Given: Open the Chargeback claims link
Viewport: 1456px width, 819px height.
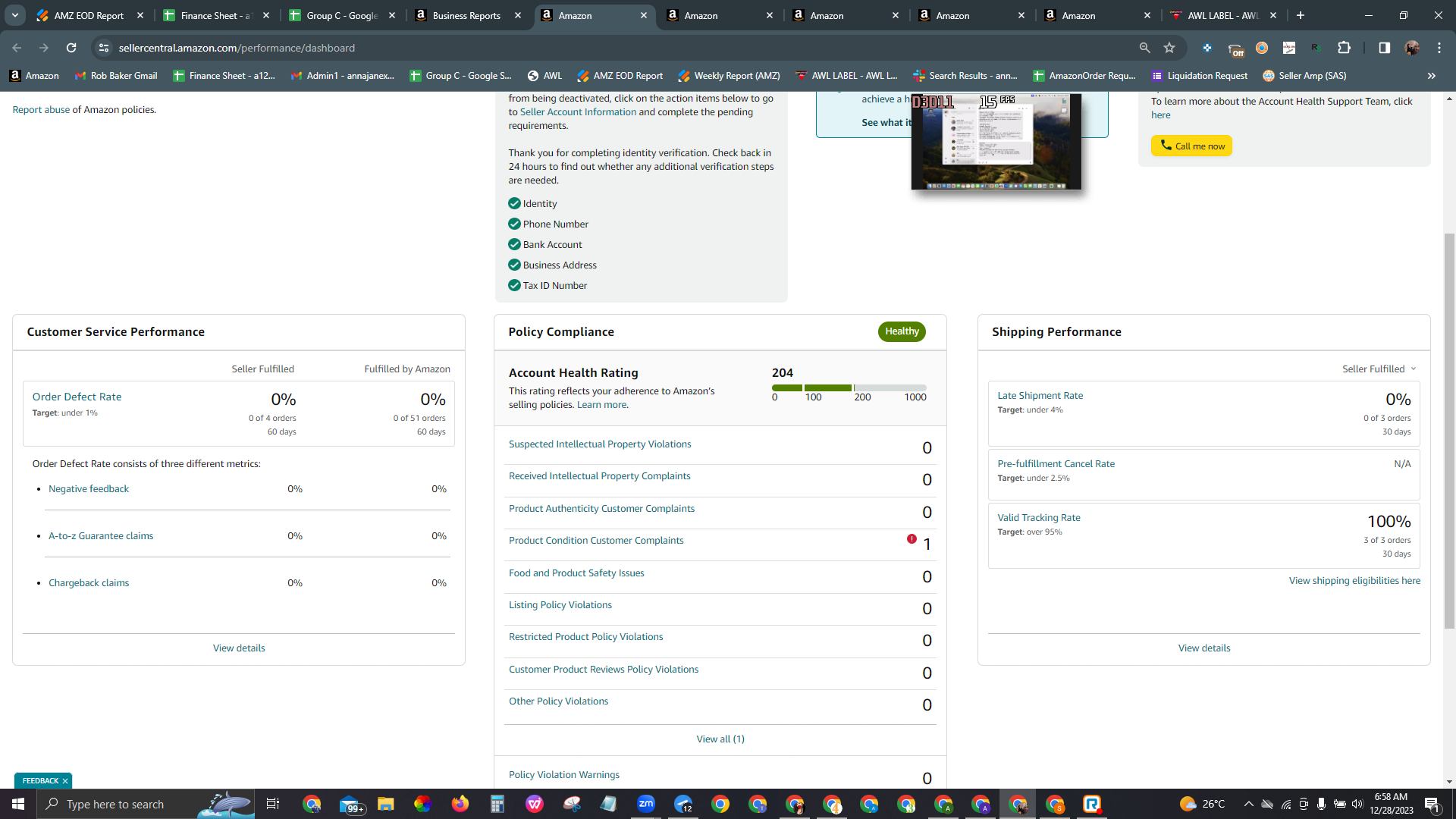Looking at the screenshot, I should point(89,583).
